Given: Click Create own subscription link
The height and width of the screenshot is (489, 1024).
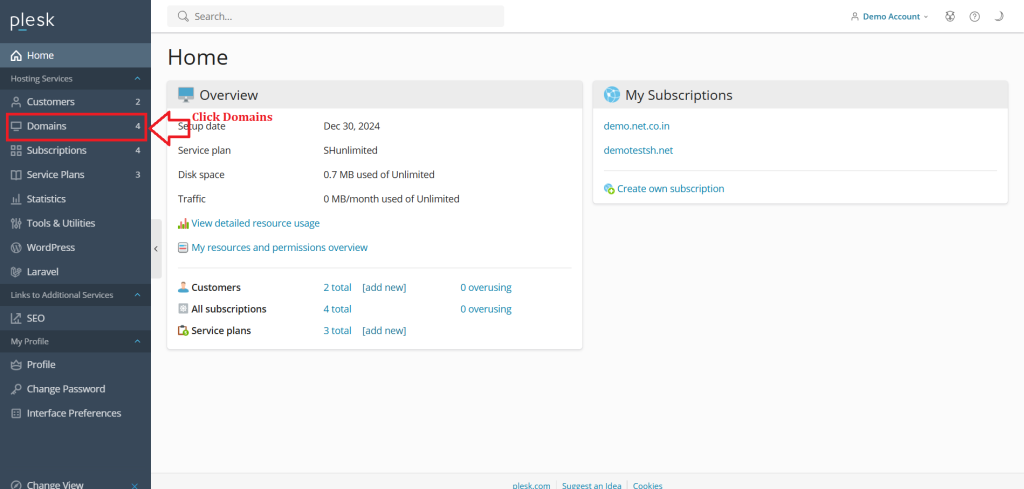Looking at the screenshot, I should [671, 189].
